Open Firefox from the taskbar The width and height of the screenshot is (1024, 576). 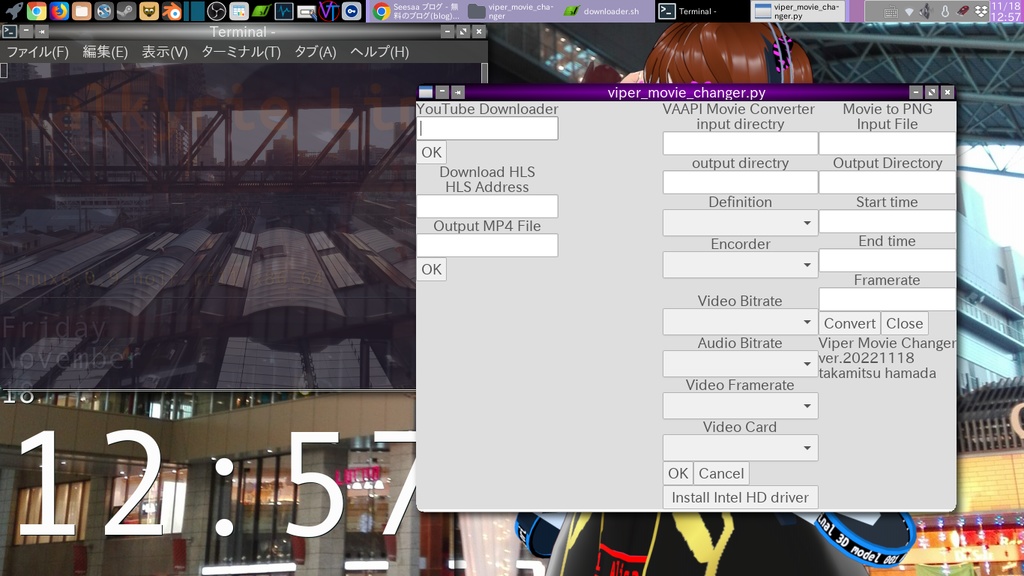[58, 13]
